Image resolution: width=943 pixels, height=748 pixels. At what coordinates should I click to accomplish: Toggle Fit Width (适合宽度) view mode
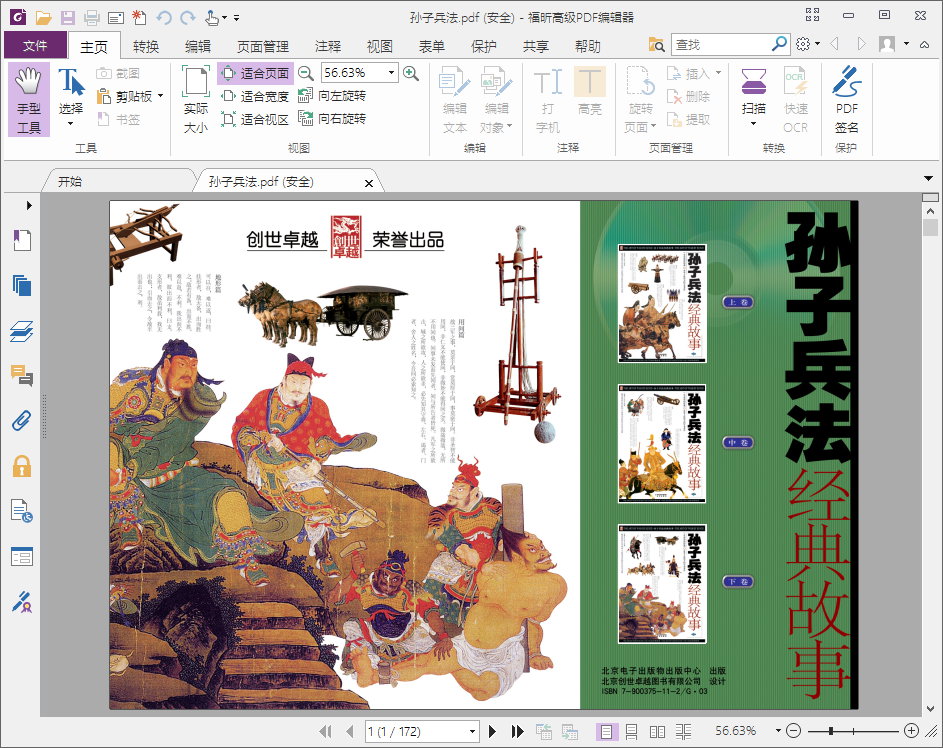point(255,96)
